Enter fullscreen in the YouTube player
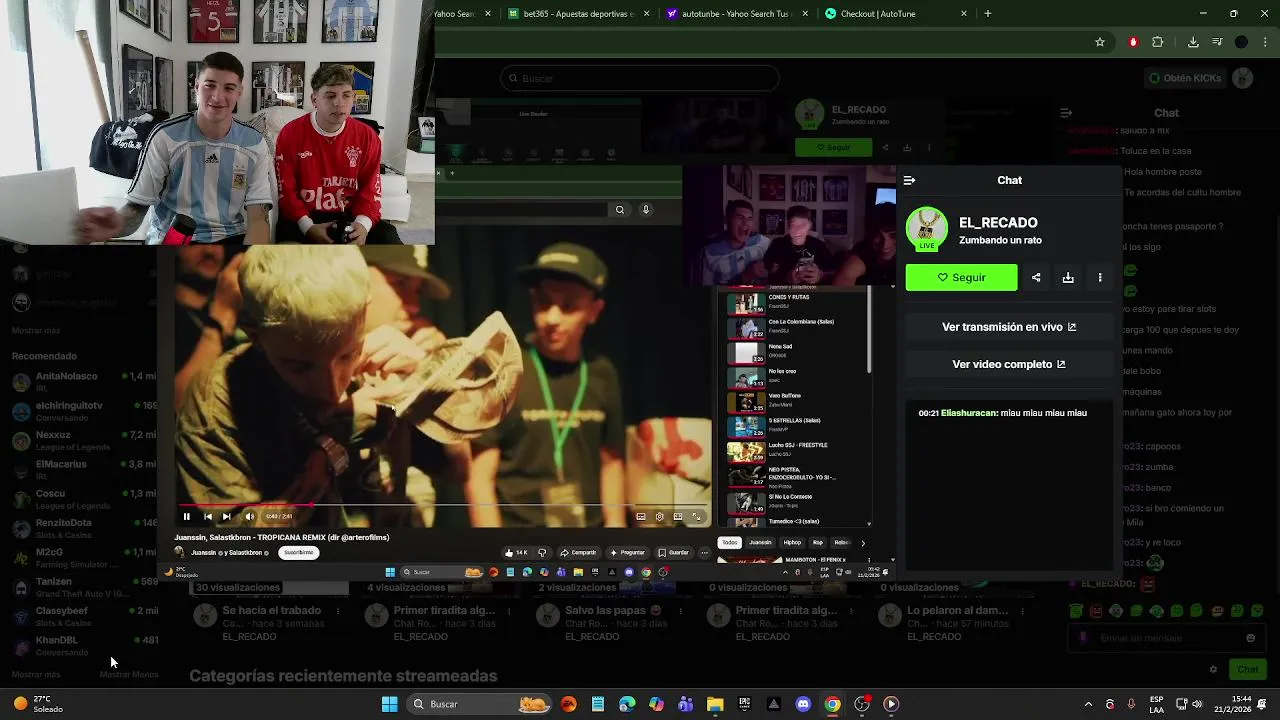Screen dimensions: 1280x720 point(697,517)
